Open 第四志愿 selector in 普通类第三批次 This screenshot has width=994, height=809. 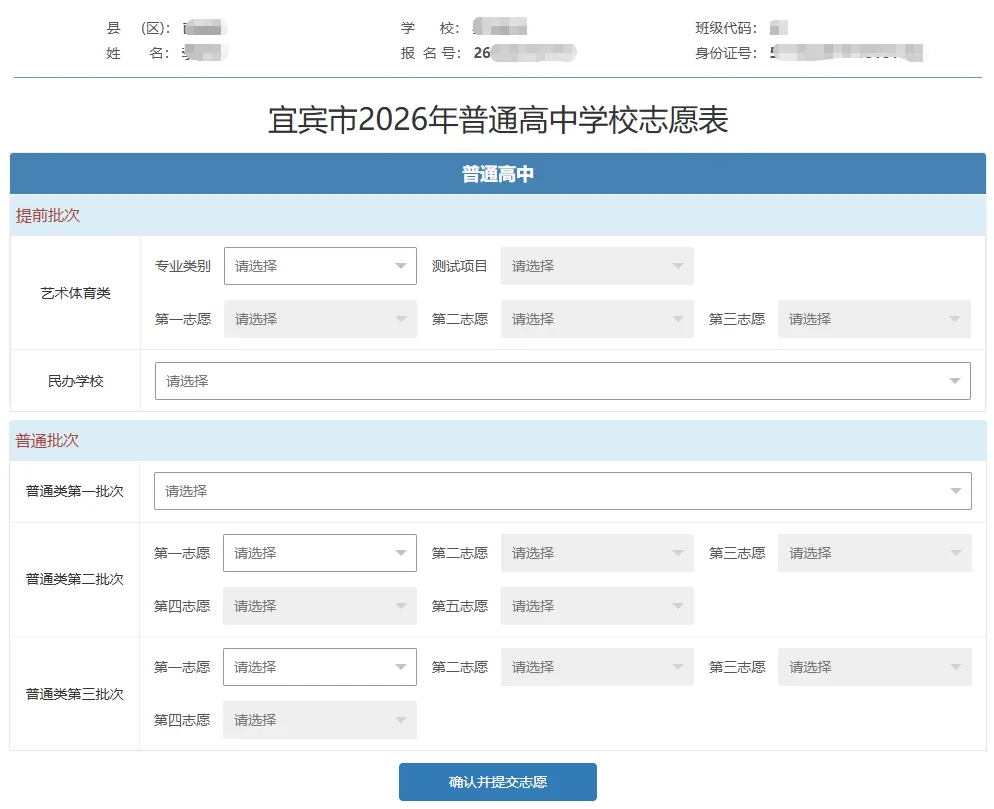[x=319, y=719]
